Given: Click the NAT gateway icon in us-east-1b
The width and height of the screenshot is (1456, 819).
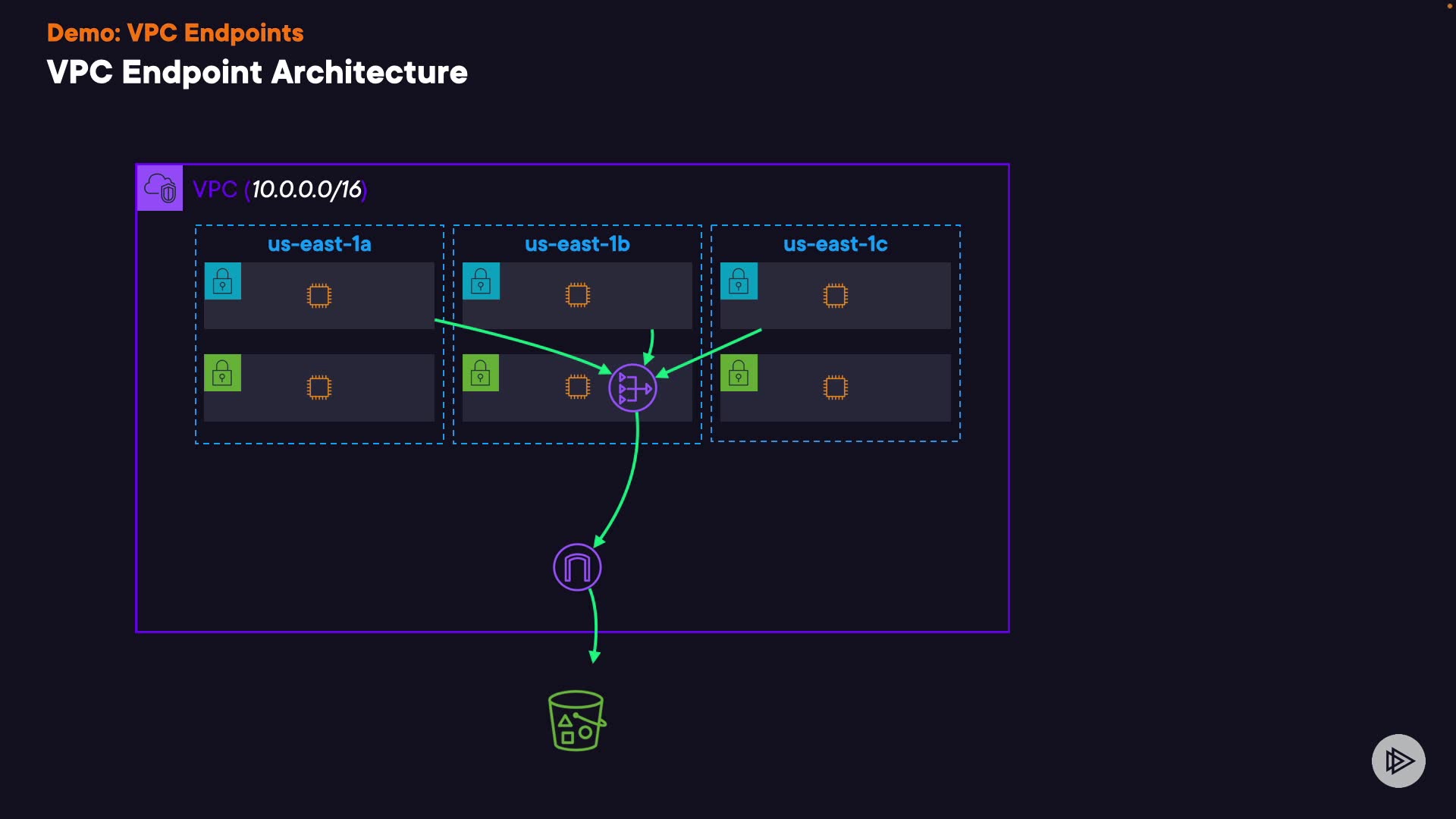Looking at the screenshot, I should [632, 388].
